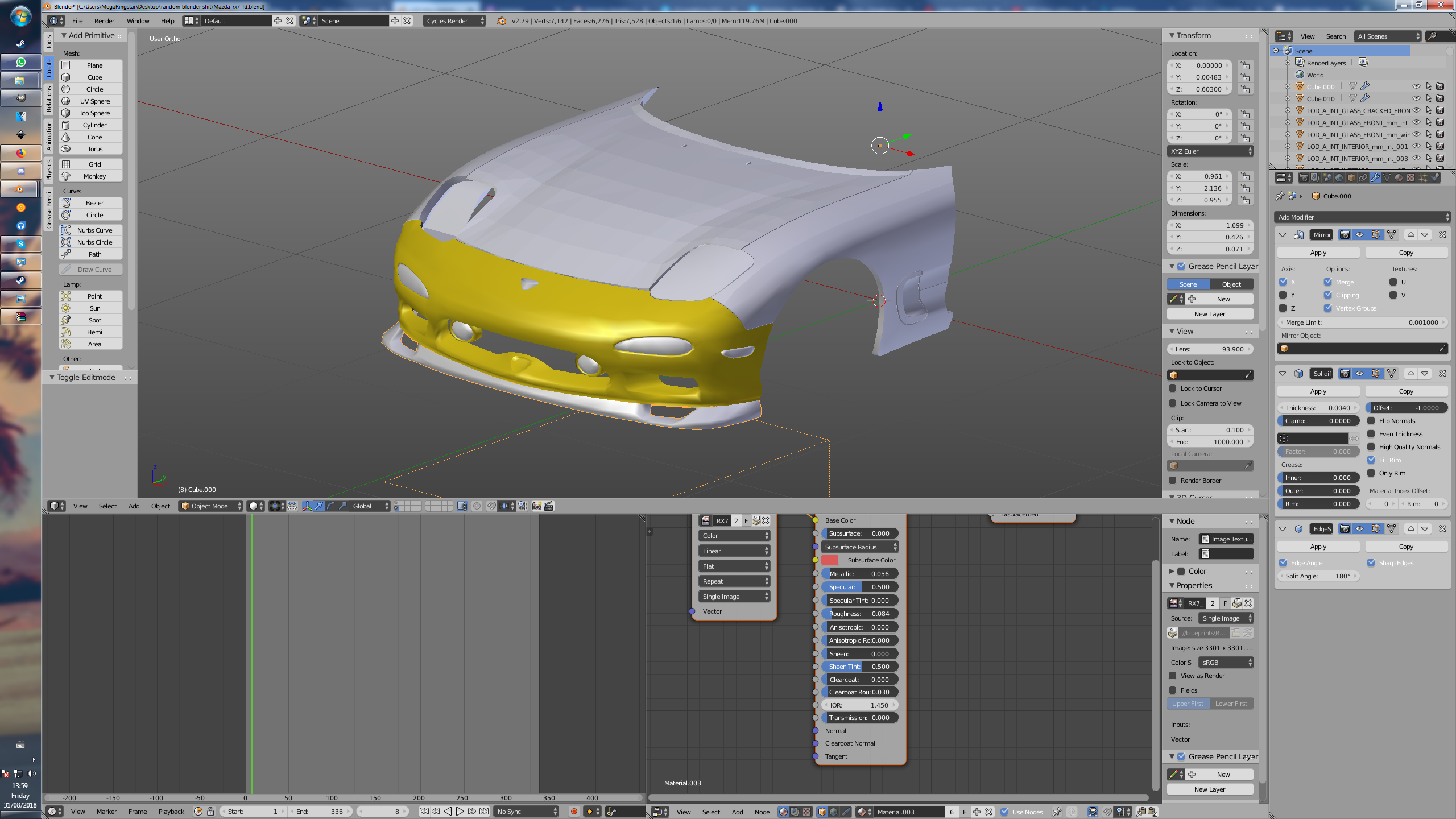Adjust the Metallic slider in Principled node
Screen dimensions: 1456x819
coord(859,574)
